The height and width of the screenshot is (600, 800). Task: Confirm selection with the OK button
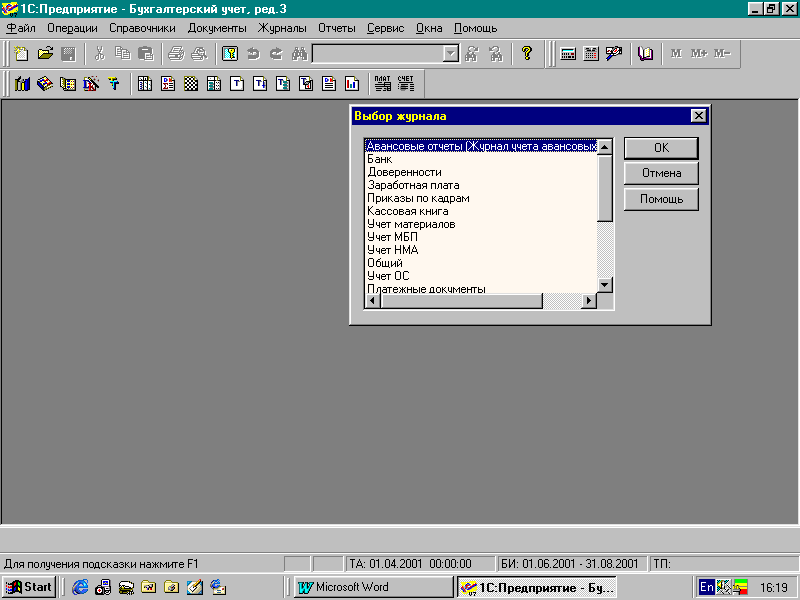[661, 148]
